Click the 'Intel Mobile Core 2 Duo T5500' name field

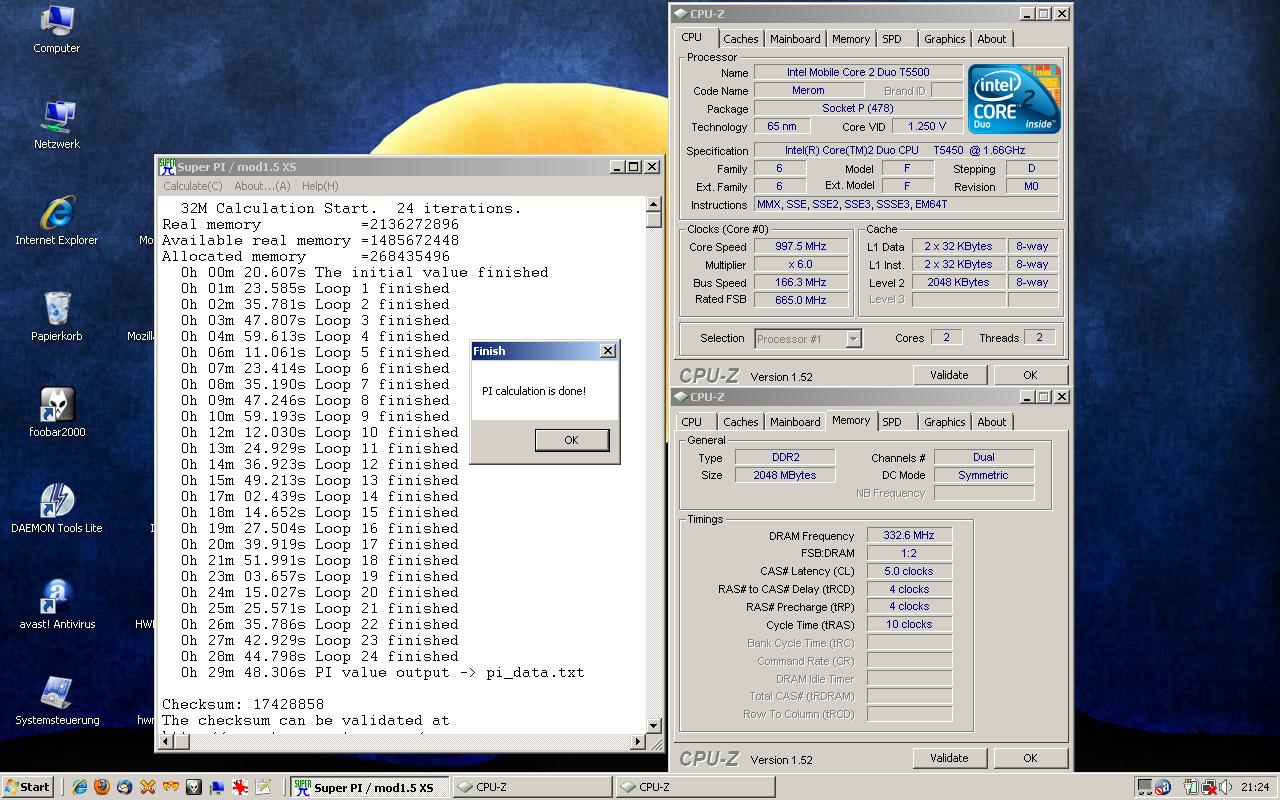[x=858, y=72]
